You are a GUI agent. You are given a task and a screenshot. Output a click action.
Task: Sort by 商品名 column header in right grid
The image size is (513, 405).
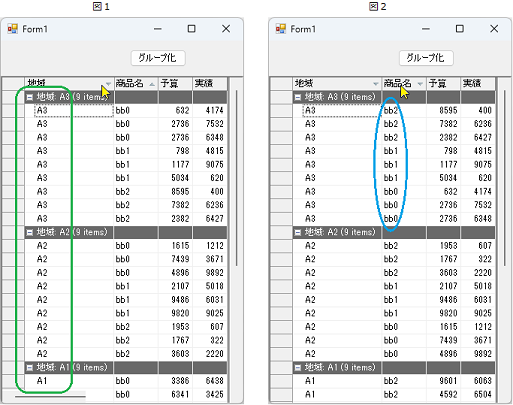(x=404, y=83)
